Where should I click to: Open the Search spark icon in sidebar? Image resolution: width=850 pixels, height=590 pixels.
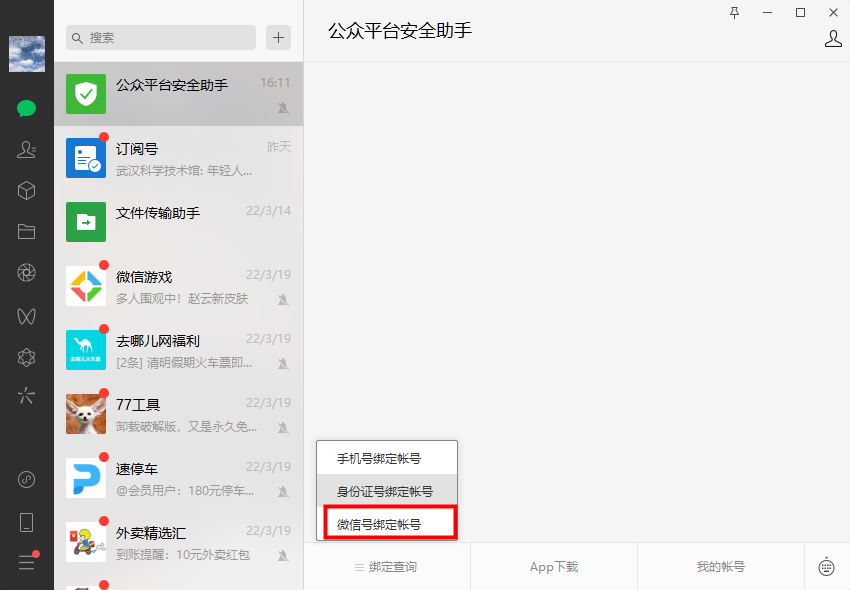(x=26, y=395)
